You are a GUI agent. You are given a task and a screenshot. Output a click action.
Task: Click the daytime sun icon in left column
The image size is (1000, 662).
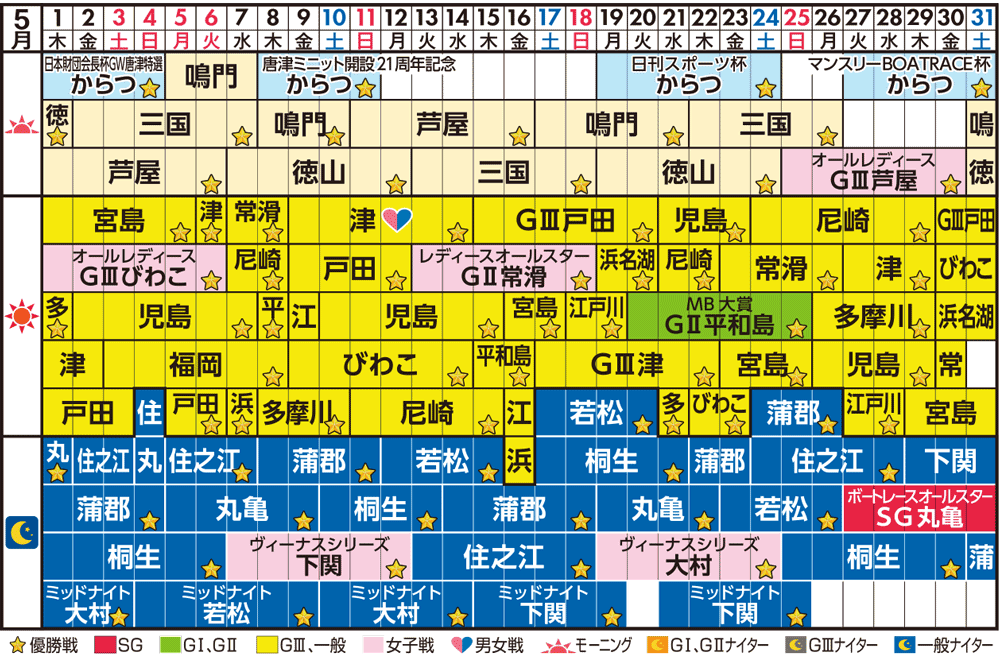tap(22, 316)
